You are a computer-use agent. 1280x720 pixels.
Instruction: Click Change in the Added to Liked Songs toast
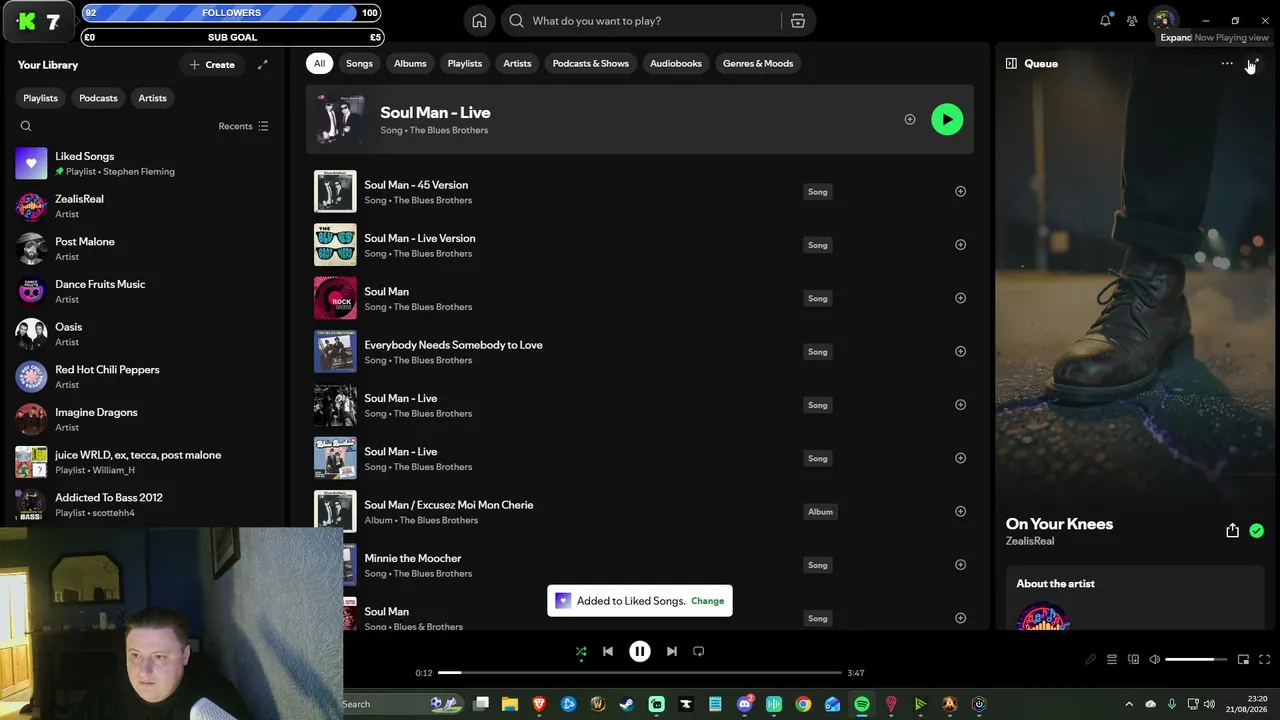click(x=707, y=601)
